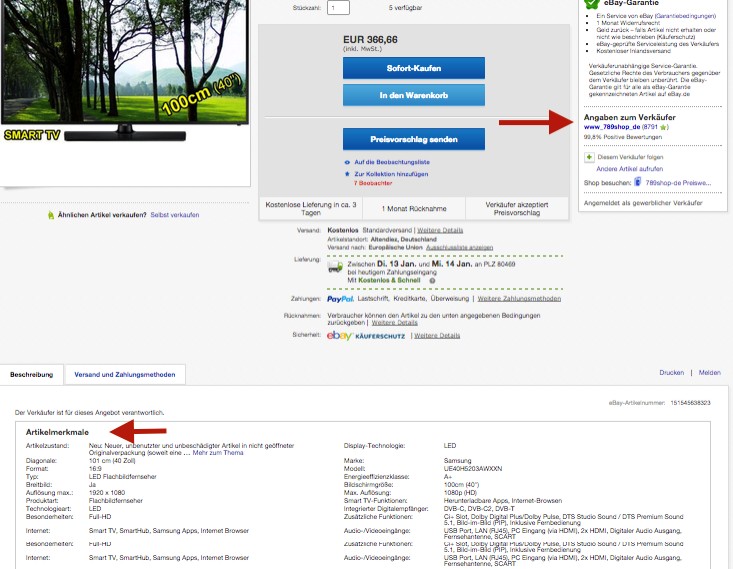The height and width of the screenshot is (569, 733).
Task: Click the eye icon for Beobachtungsliste
Action: click(x=346, y=161)
